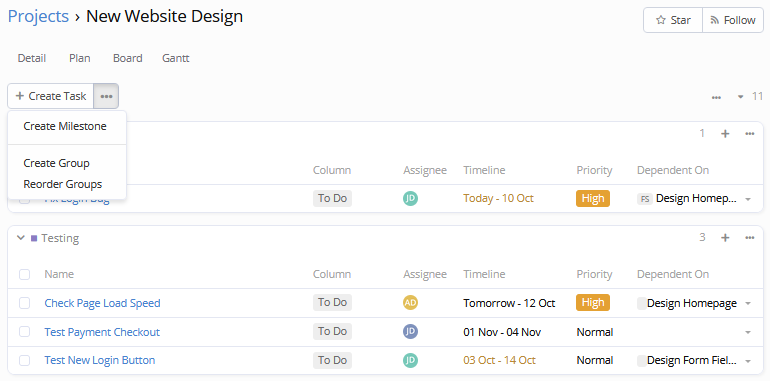The width and height of the screenshot is (770, 381).
Task: Click Normal priority for Test New Login Button
Action: pyautogui.click(x=595, y=360)
